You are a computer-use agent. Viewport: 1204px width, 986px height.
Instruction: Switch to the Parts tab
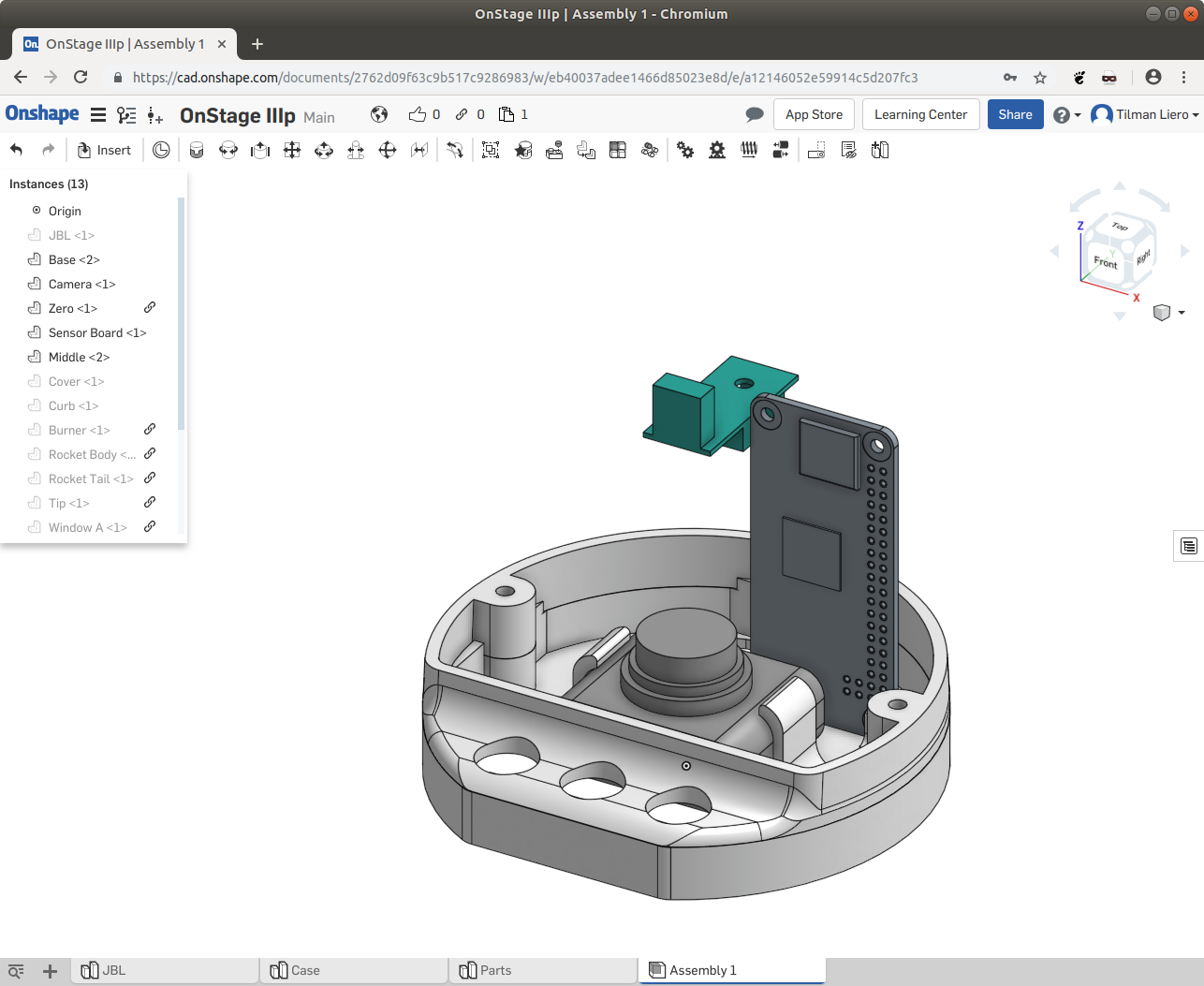(545, 971)
